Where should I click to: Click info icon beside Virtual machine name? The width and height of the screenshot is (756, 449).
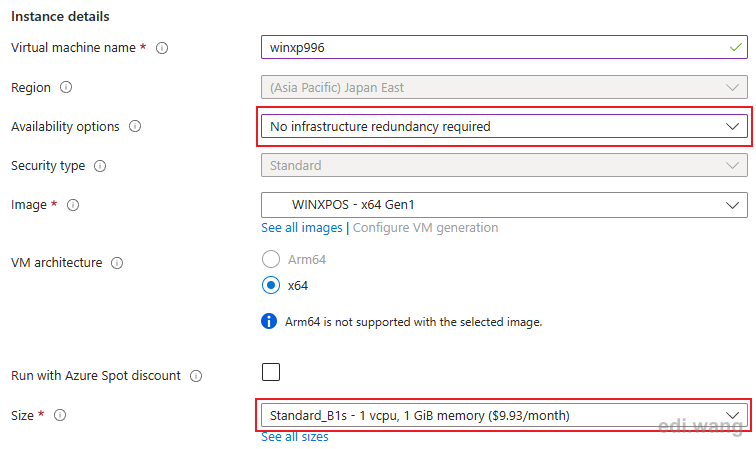tap(162, 48)
